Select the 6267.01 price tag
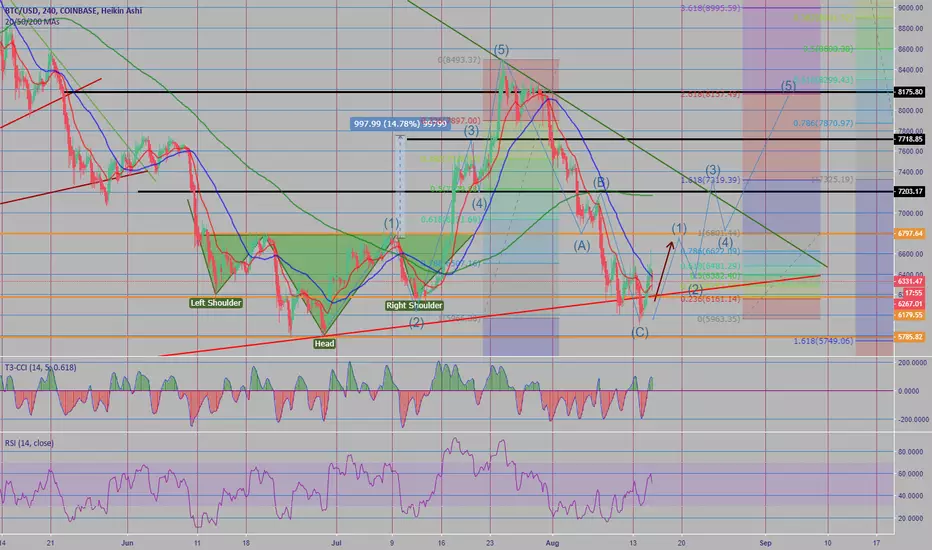Image resolution: width=932 pixels, height=550 pixels. pyautogui.click(x=909, y=304)
